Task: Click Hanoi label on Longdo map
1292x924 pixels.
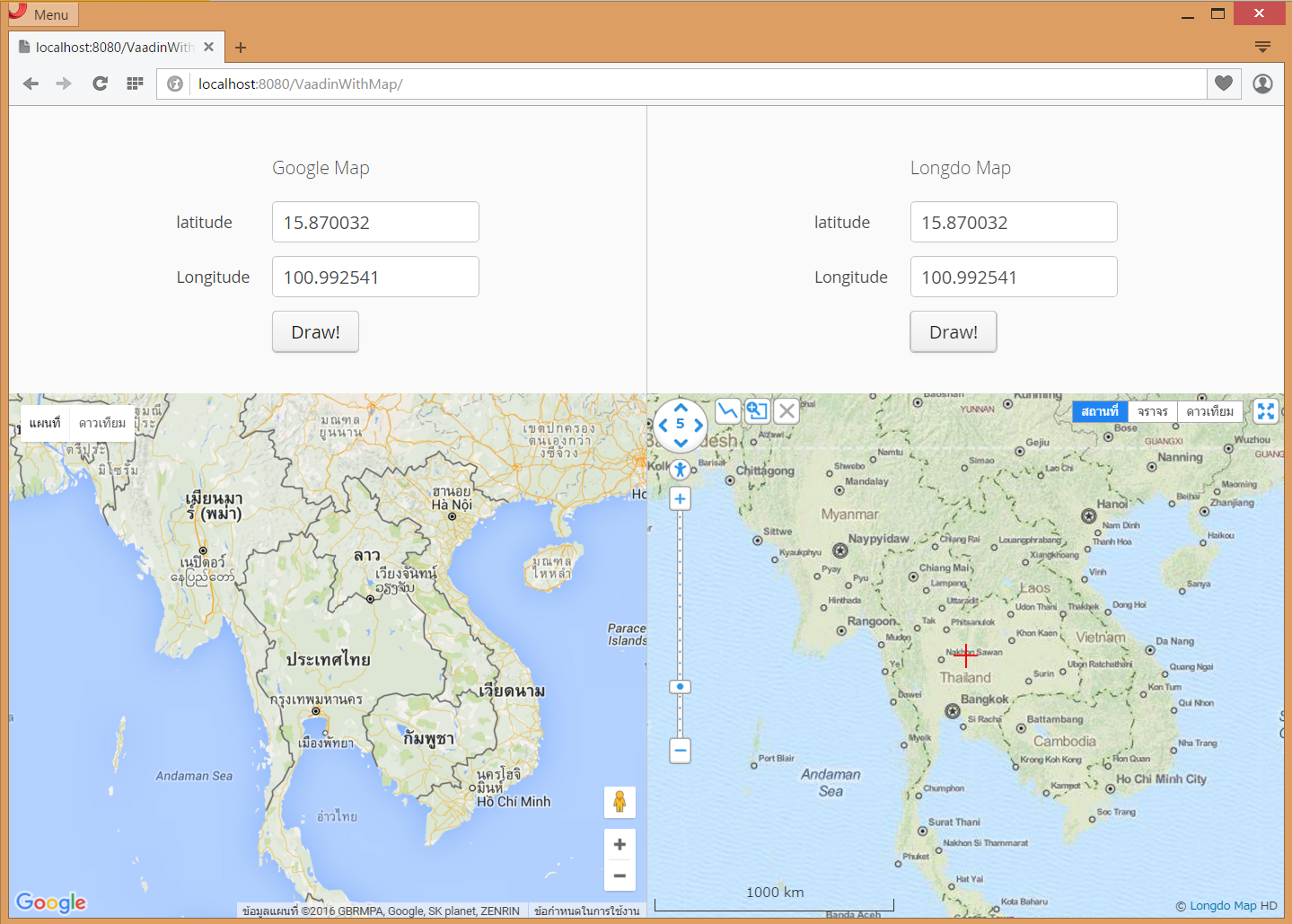Action: point(1112,504)
